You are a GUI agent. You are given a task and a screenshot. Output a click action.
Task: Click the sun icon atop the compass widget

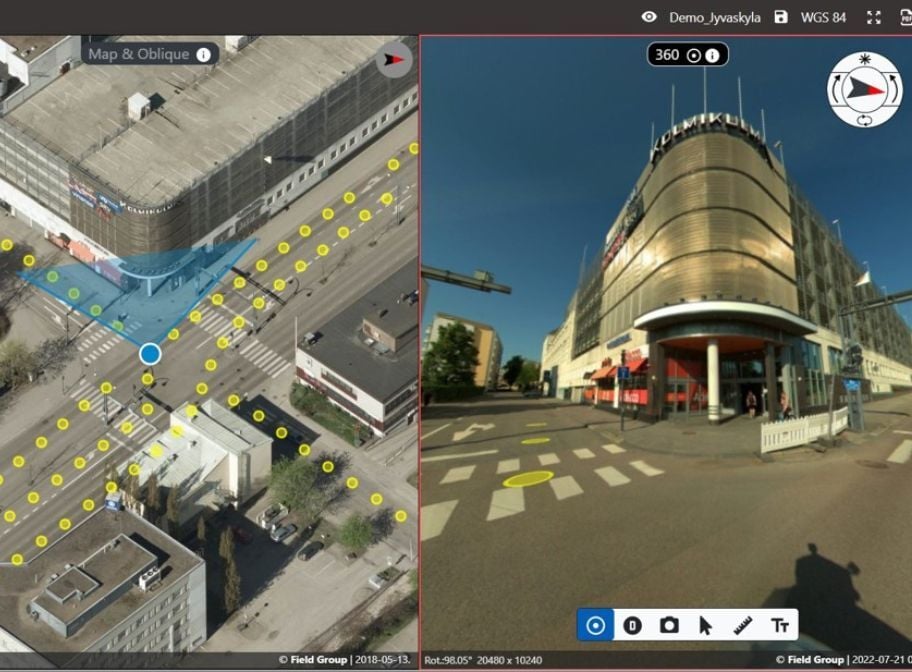coord(864,59)
